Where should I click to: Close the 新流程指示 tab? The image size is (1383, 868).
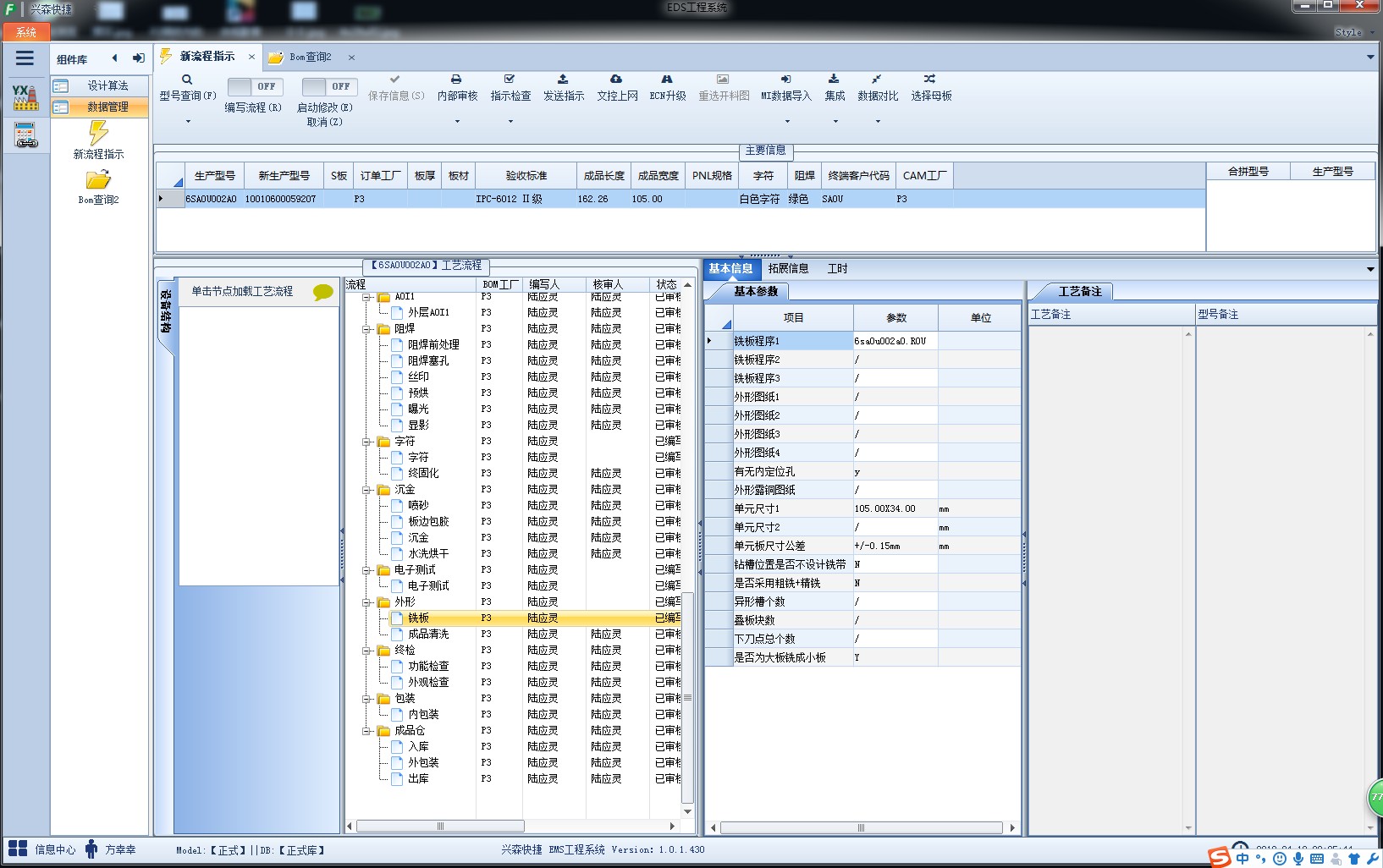coord(251,57)
